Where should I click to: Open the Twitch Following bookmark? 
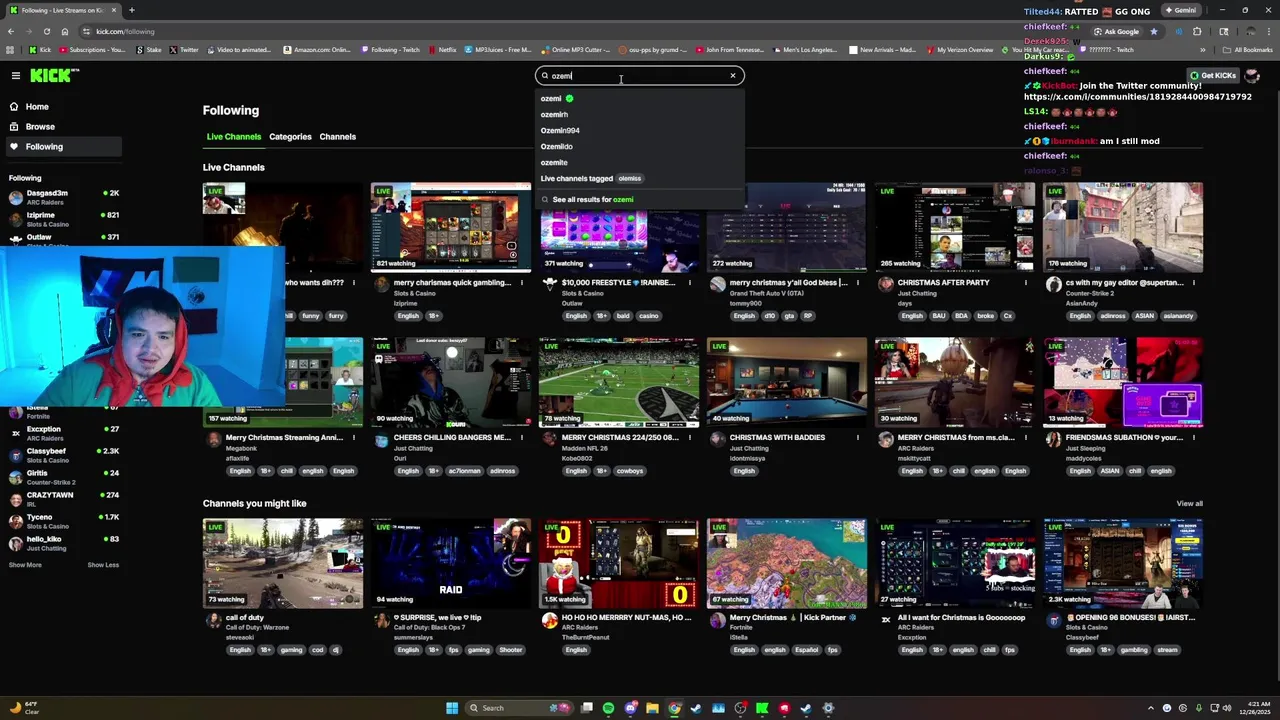pyautogui.click(x=390, y=49)
